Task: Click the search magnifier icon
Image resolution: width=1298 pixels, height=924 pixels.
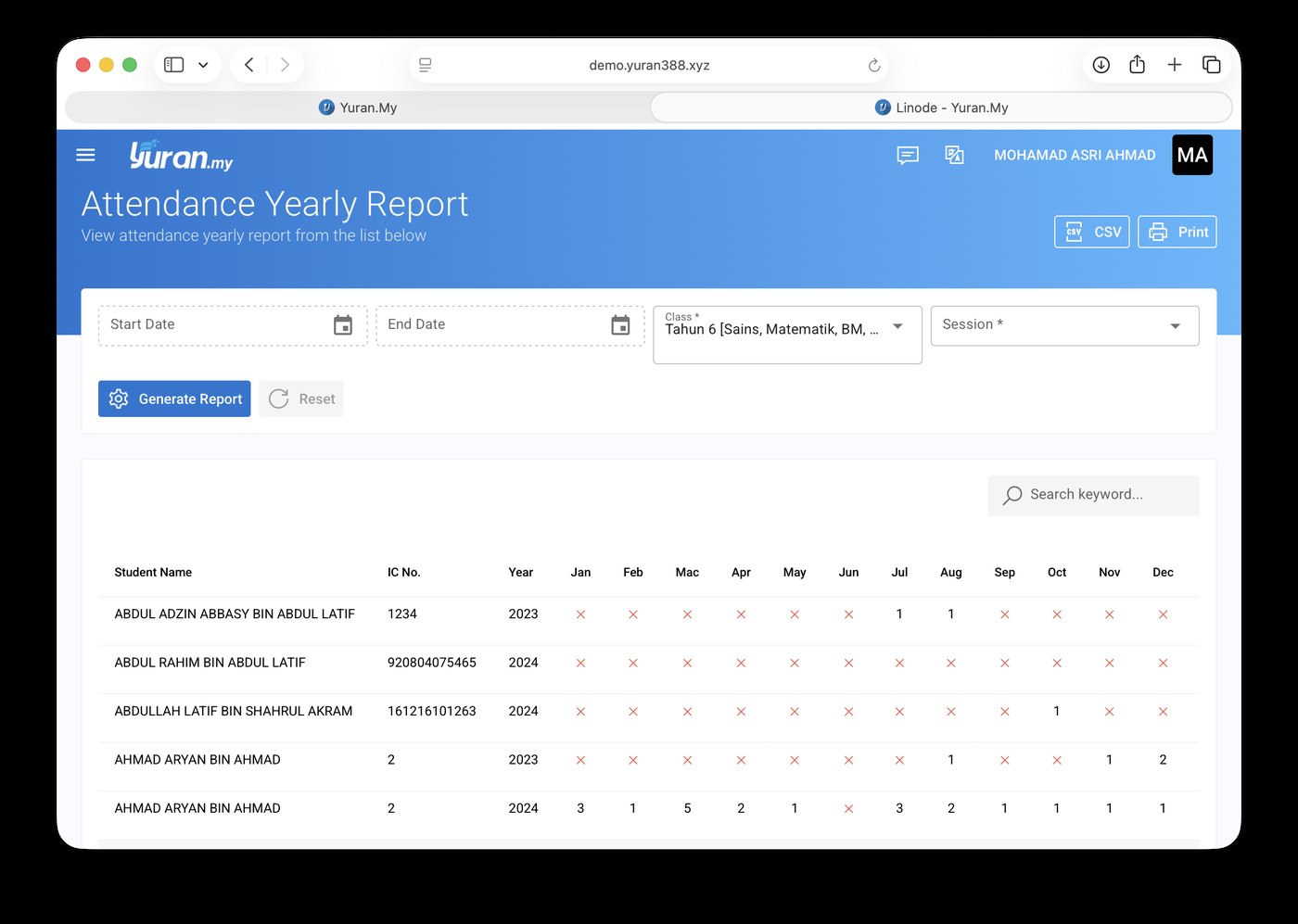Action: 1012,495
